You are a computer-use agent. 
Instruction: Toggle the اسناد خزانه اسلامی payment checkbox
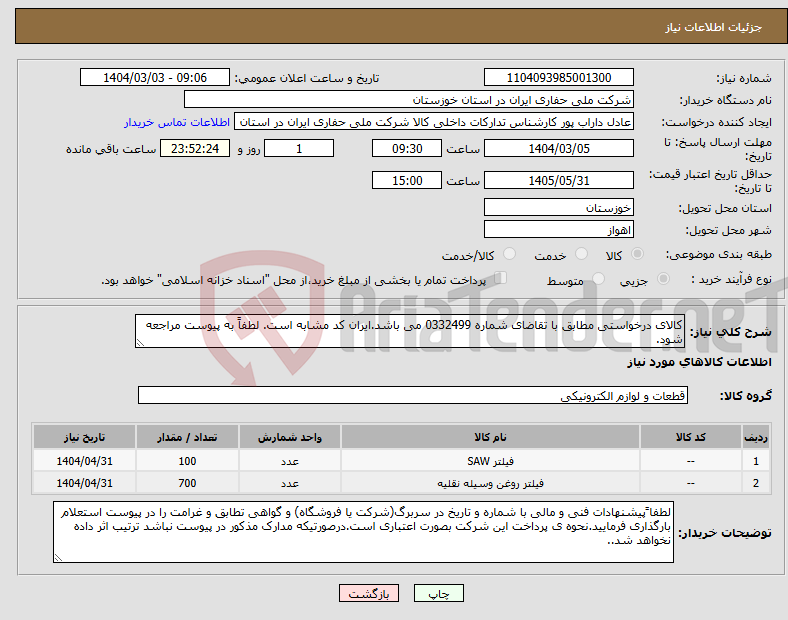(x=501, y=278)
